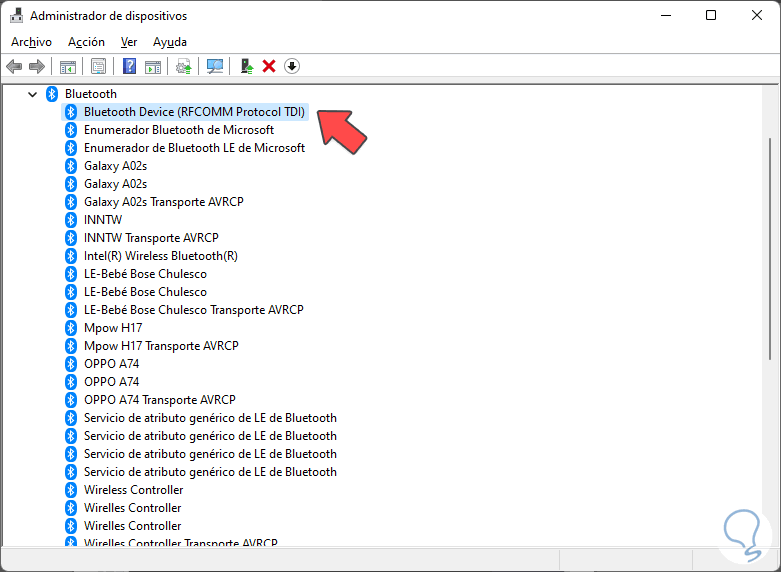Select Galaxy A02s Transporte AVRCP
This screenshot has height=572, width=781.
click(x=163, y=202)
